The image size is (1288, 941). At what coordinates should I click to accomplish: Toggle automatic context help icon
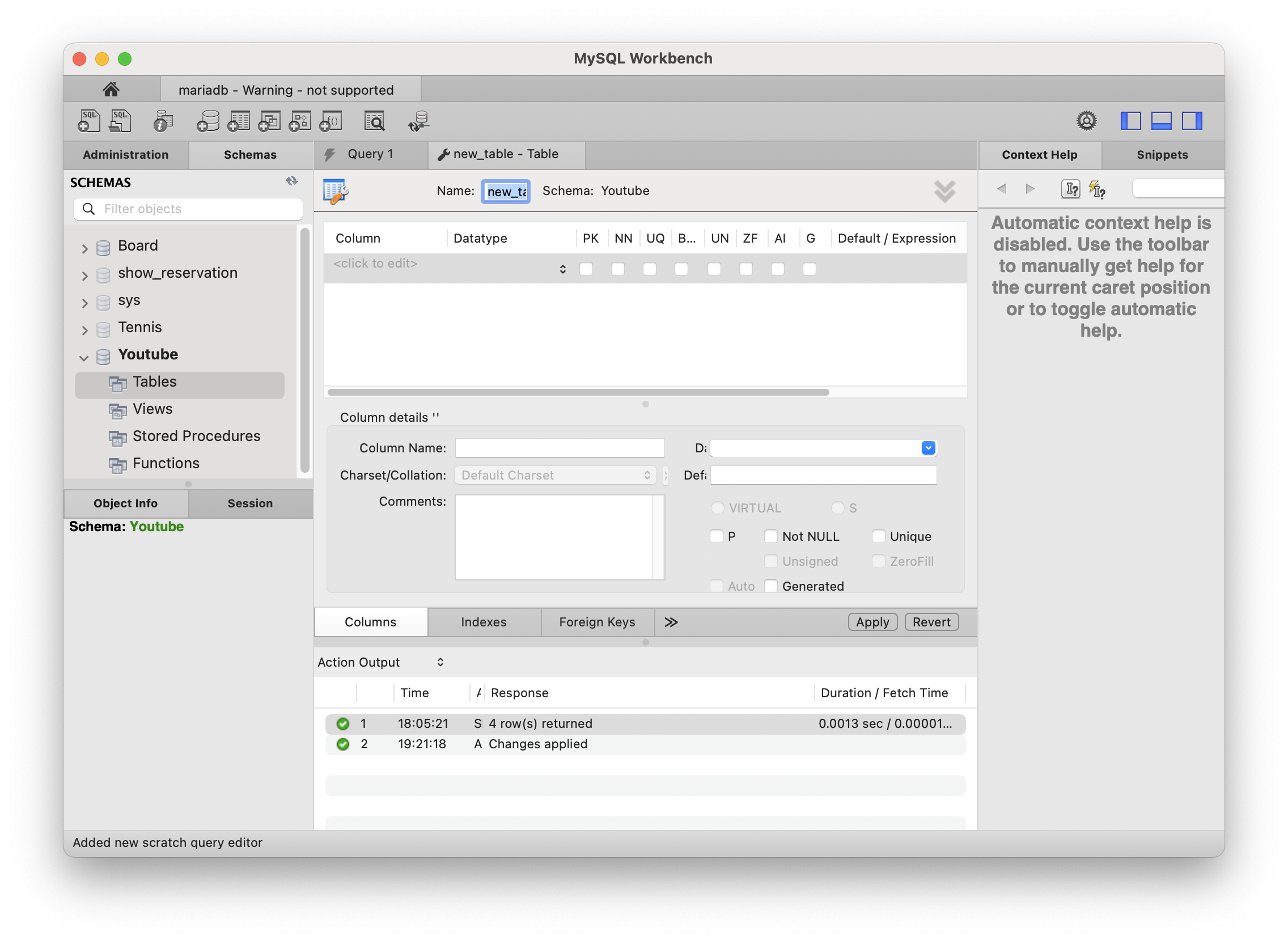[1098, 189]
